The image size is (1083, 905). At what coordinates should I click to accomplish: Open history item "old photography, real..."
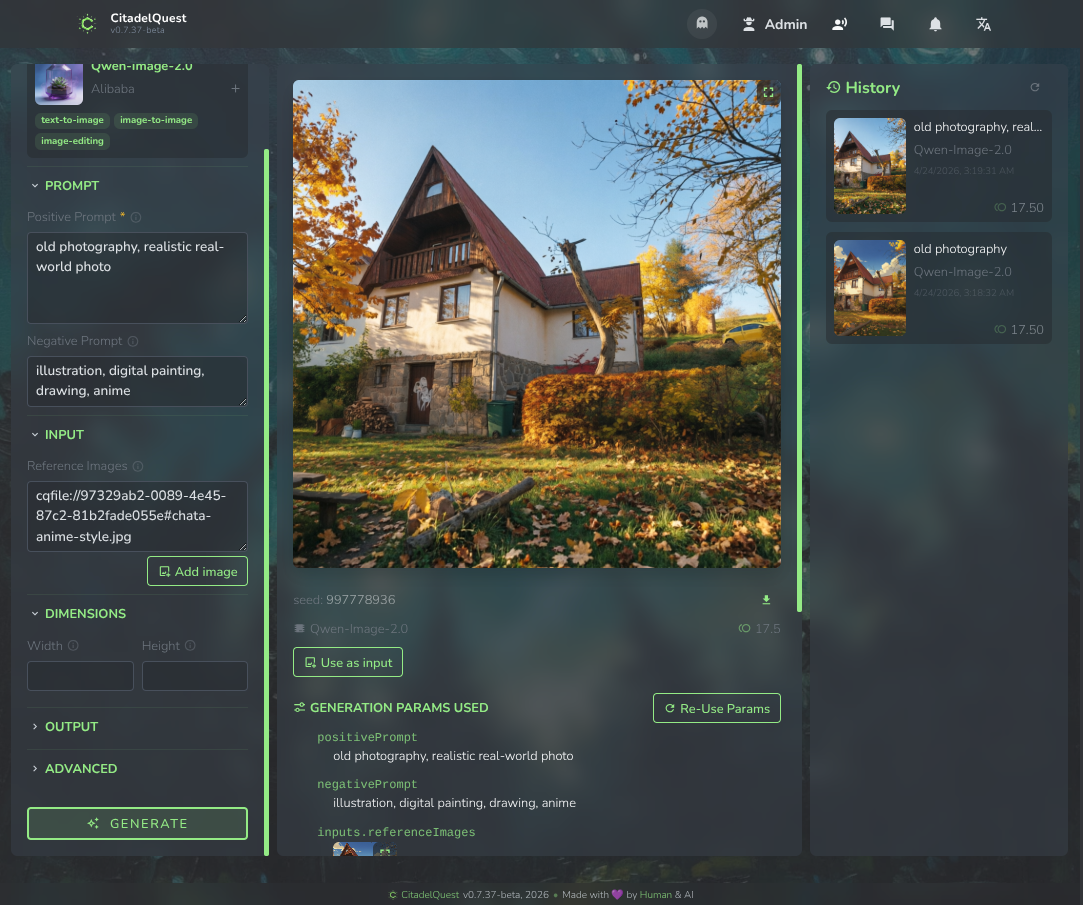tap(939, 166)
